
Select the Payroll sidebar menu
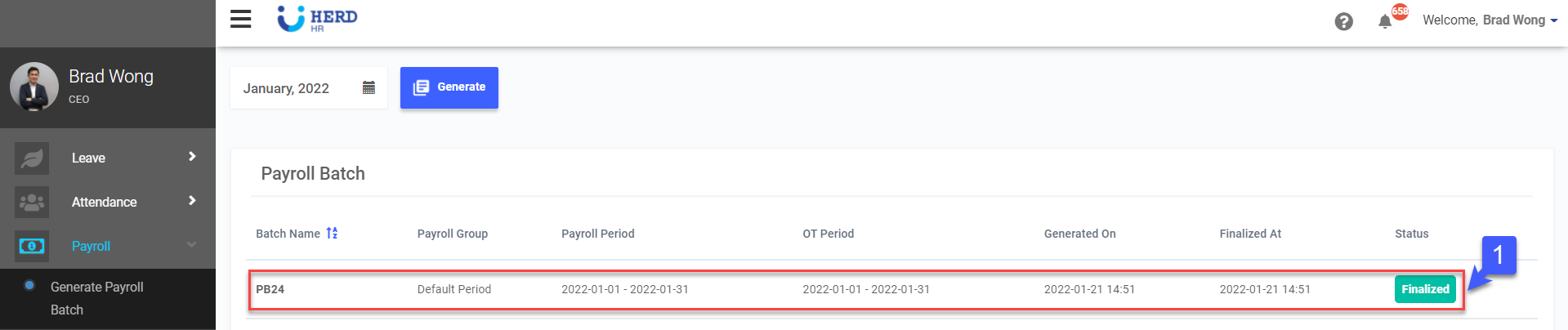(x=91, y=246)
